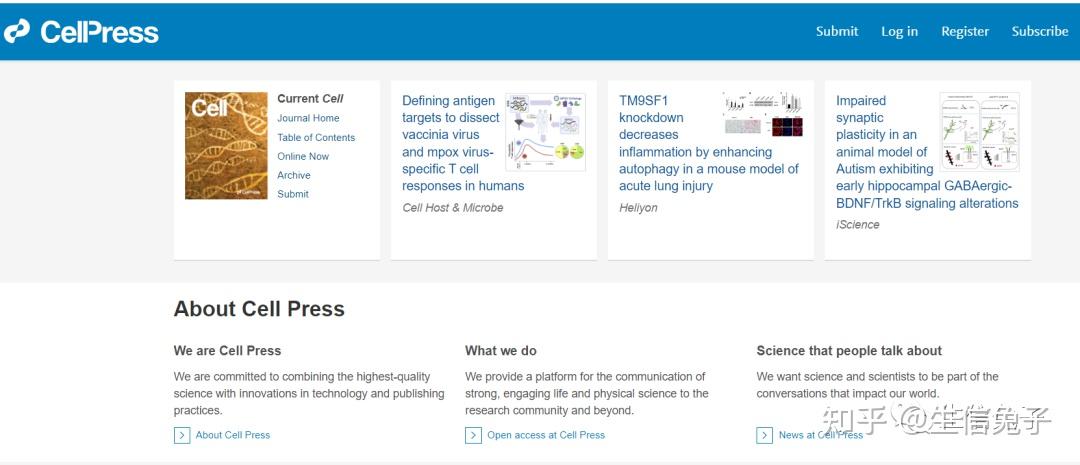
Task: Click the Online Now link
Action: [x=303, y=156]
